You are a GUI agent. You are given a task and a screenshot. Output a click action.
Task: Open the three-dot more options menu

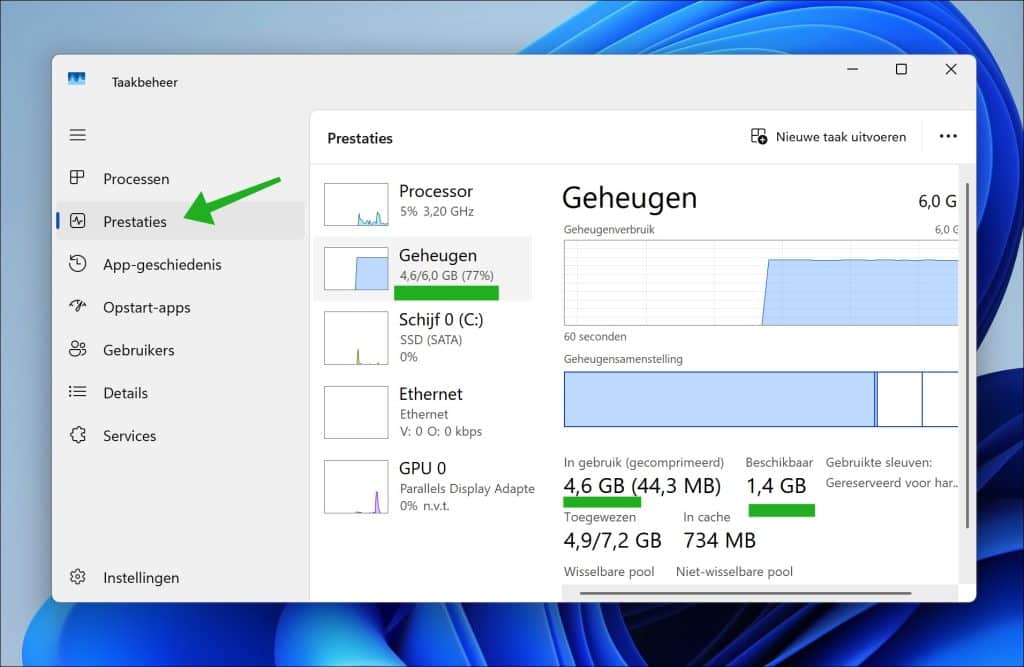pyautogui.click(x=948, y=136)
